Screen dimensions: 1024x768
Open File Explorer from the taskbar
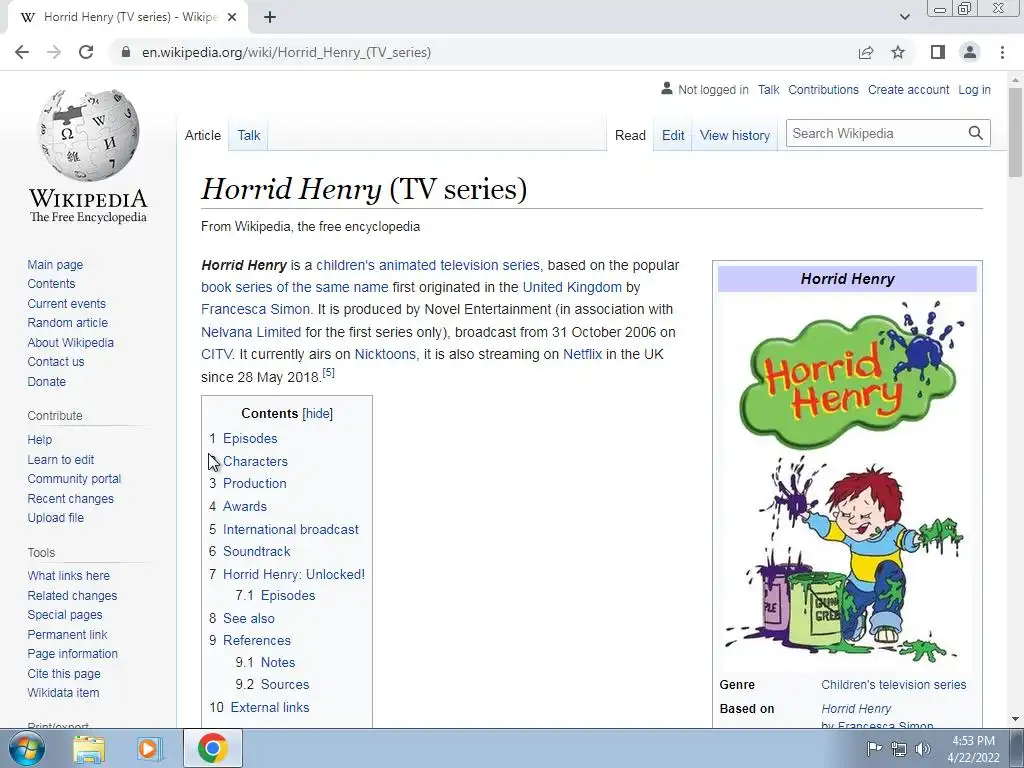(89, 748)
